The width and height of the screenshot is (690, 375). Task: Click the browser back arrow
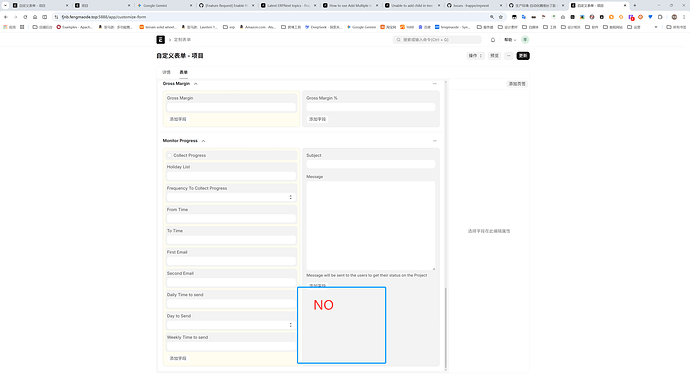click(x=6, y=17)
